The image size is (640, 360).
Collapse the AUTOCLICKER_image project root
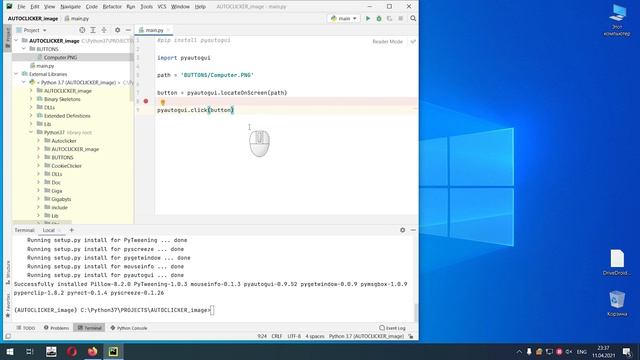(16, 40)
